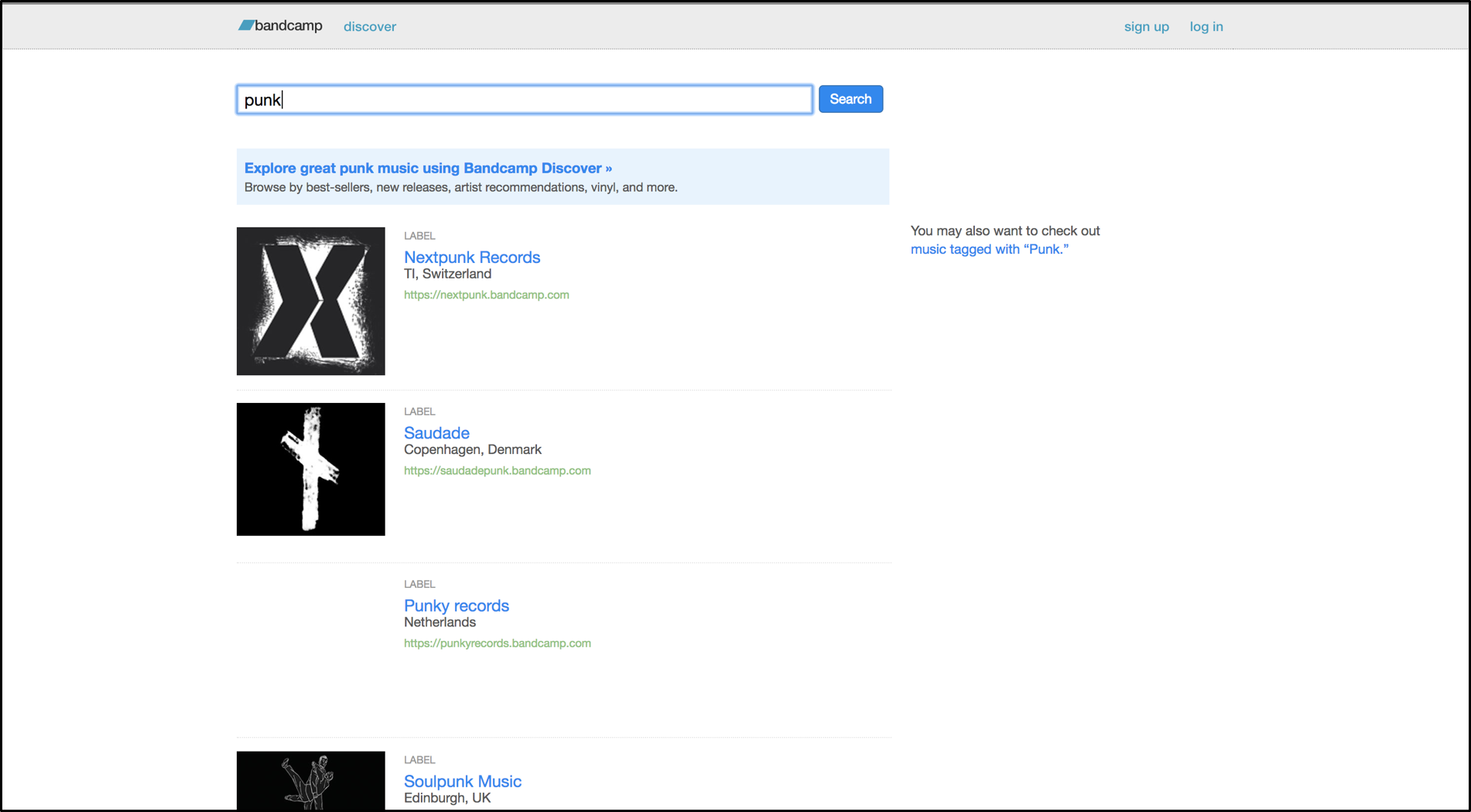Screen dimensions: 1471x812
Task: Click the blue Search button
Action: pos(850,99)
